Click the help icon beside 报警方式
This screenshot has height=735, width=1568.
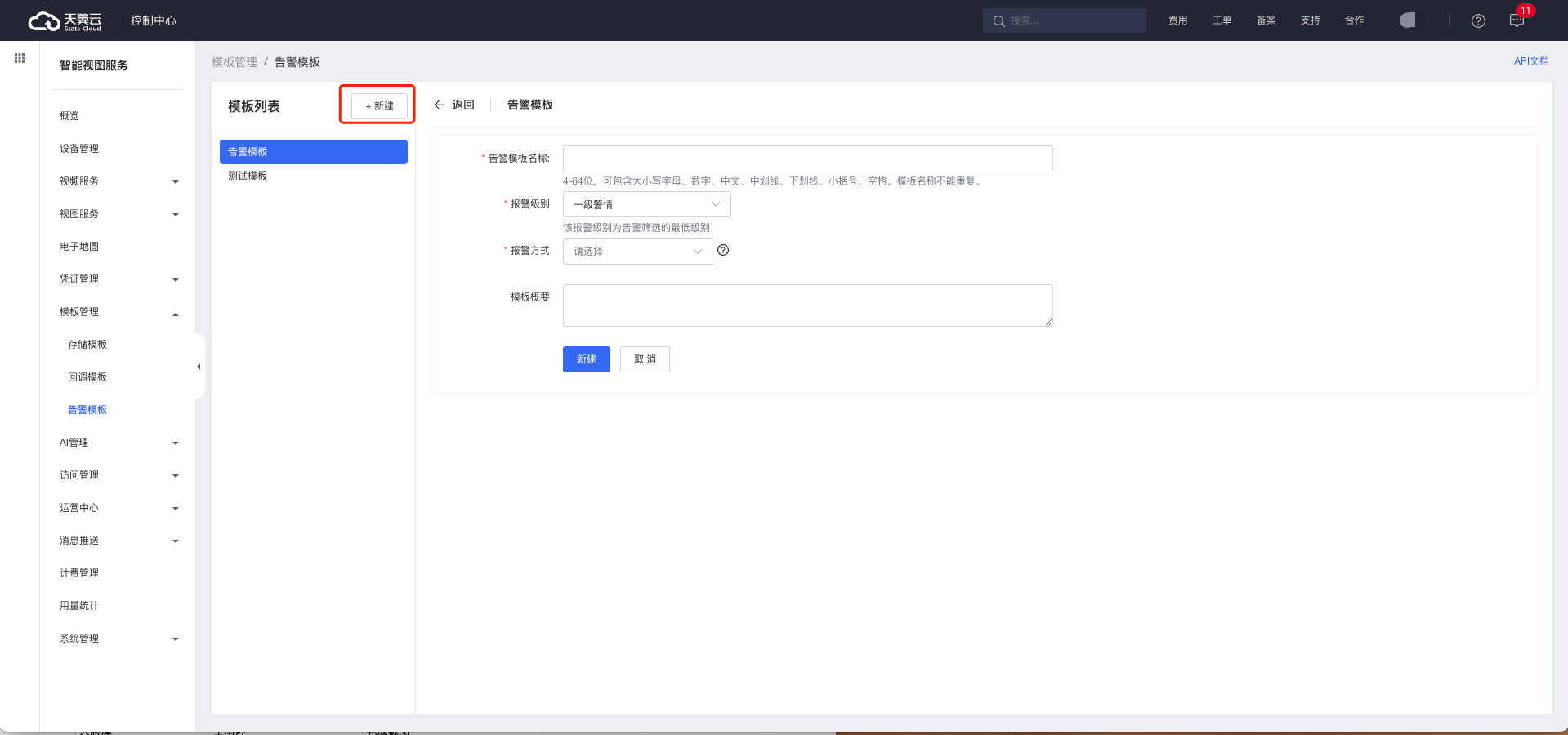coord(723,251)
